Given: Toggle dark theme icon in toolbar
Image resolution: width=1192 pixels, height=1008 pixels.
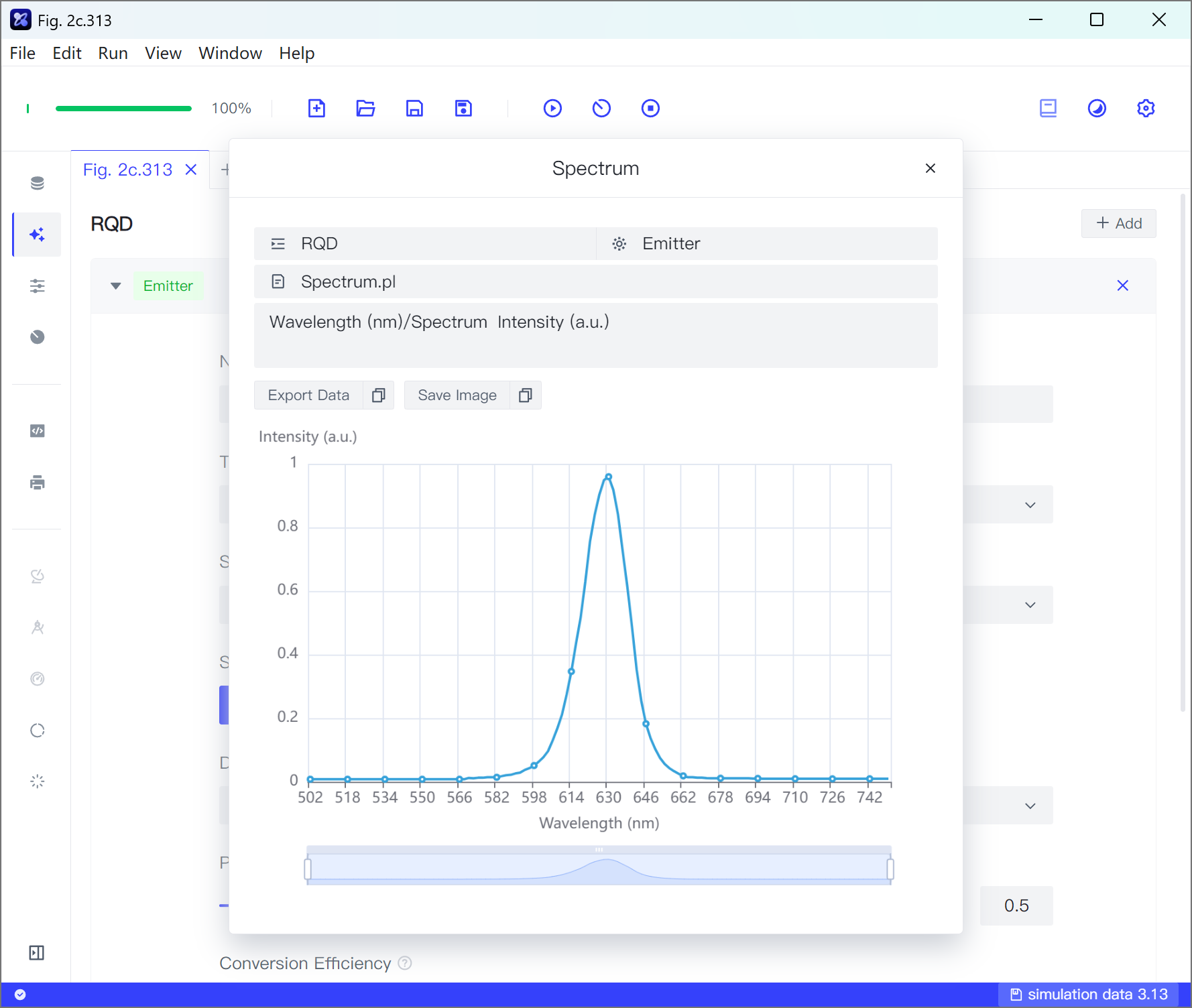Looking at the screenshot, I should 1097,108.
